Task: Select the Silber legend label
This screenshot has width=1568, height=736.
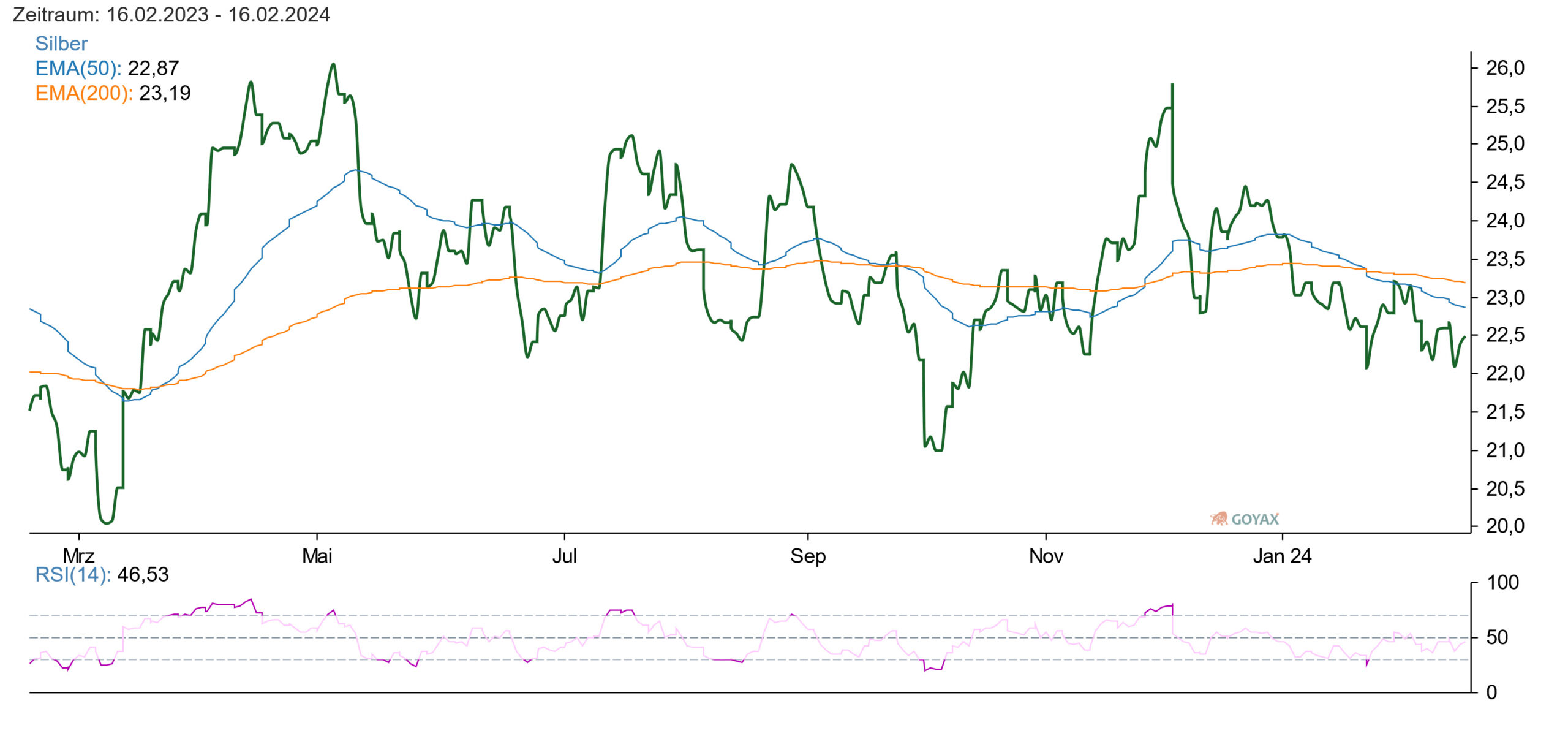Action: pos(61,44)
